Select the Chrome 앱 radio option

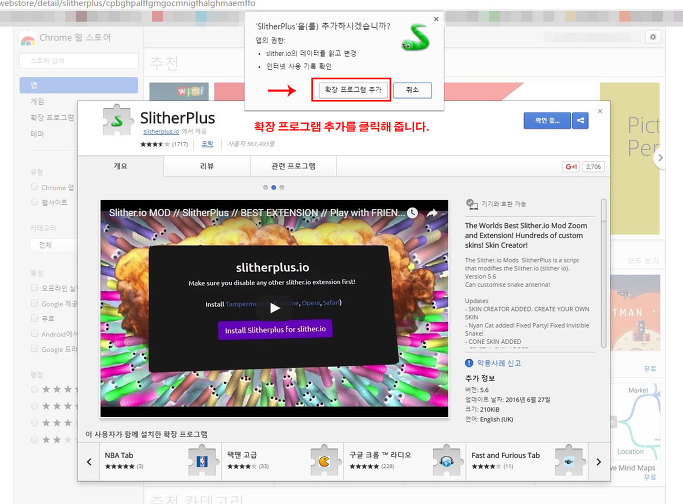(x=34, y=187)
